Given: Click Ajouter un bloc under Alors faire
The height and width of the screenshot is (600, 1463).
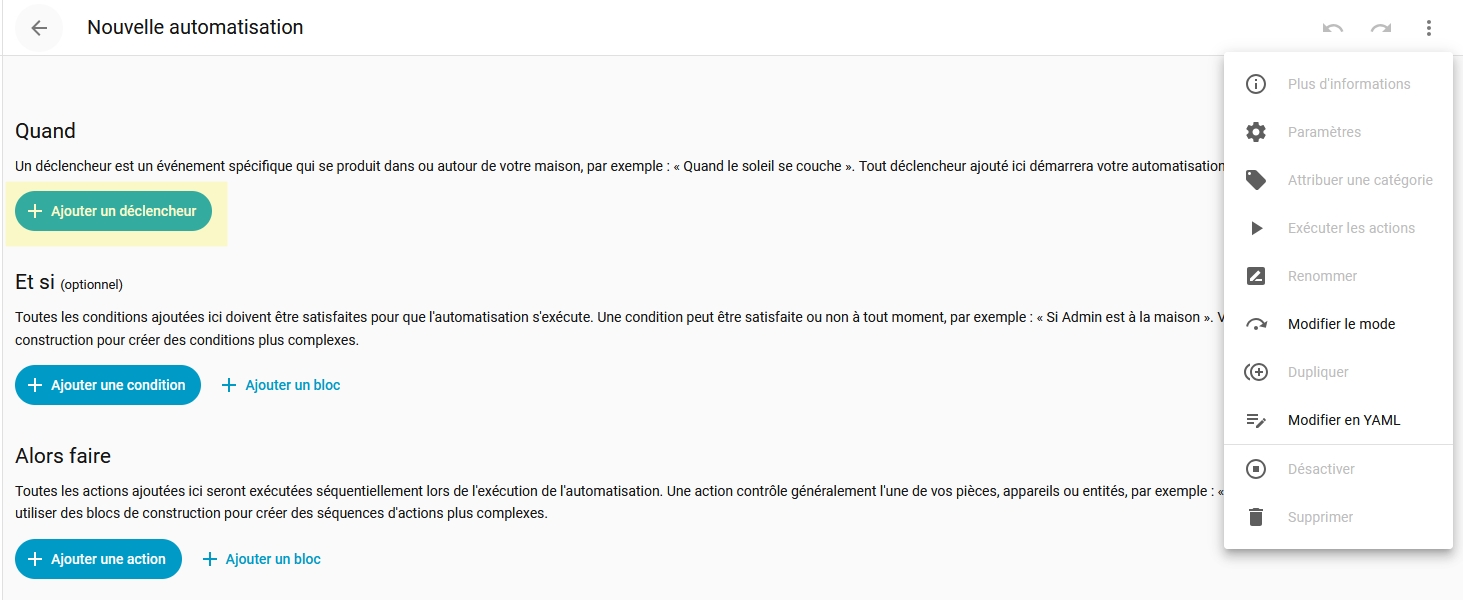Looking at the screenshot, I should point(262,559).
